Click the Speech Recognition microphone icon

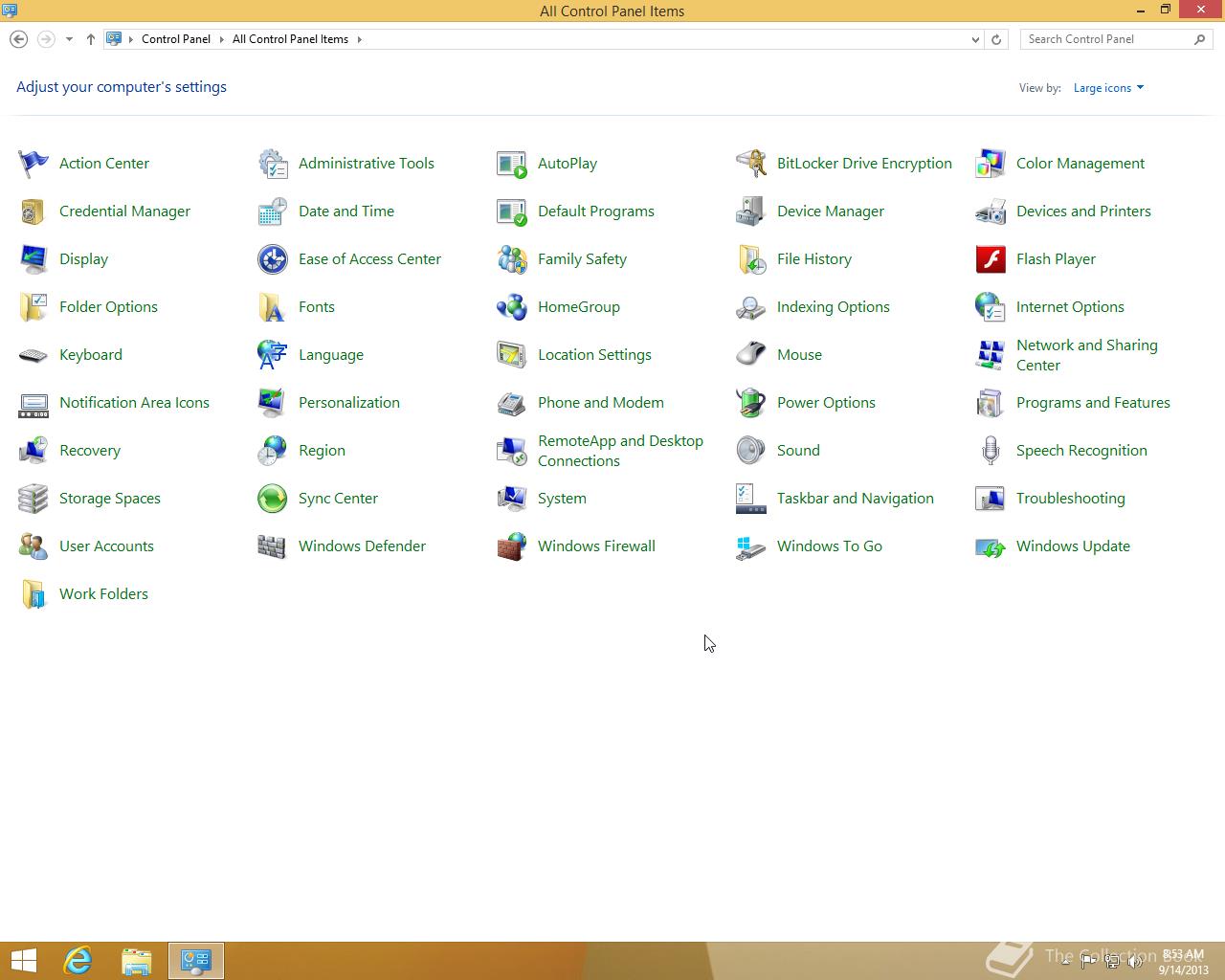[991, 451]
